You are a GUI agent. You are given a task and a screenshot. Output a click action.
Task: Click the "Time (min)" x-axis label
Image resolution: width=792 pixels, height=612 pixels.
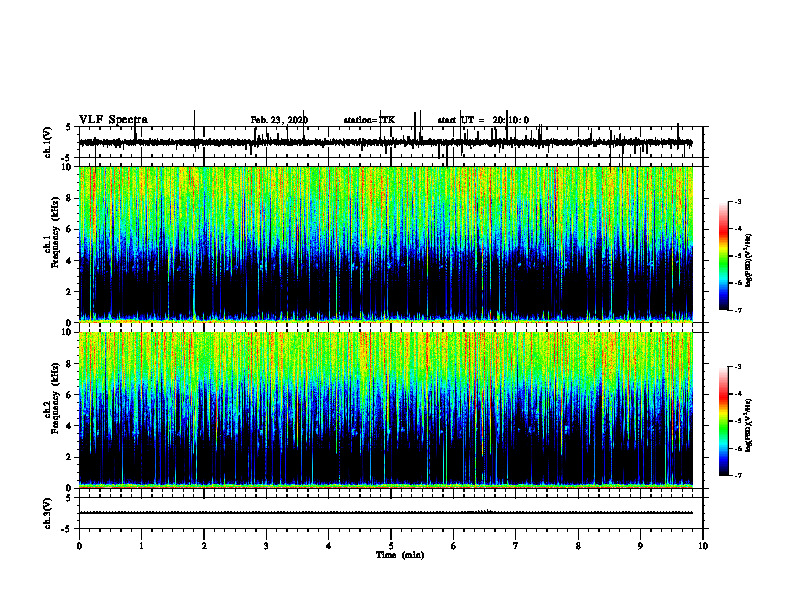[x=400, y=555]
